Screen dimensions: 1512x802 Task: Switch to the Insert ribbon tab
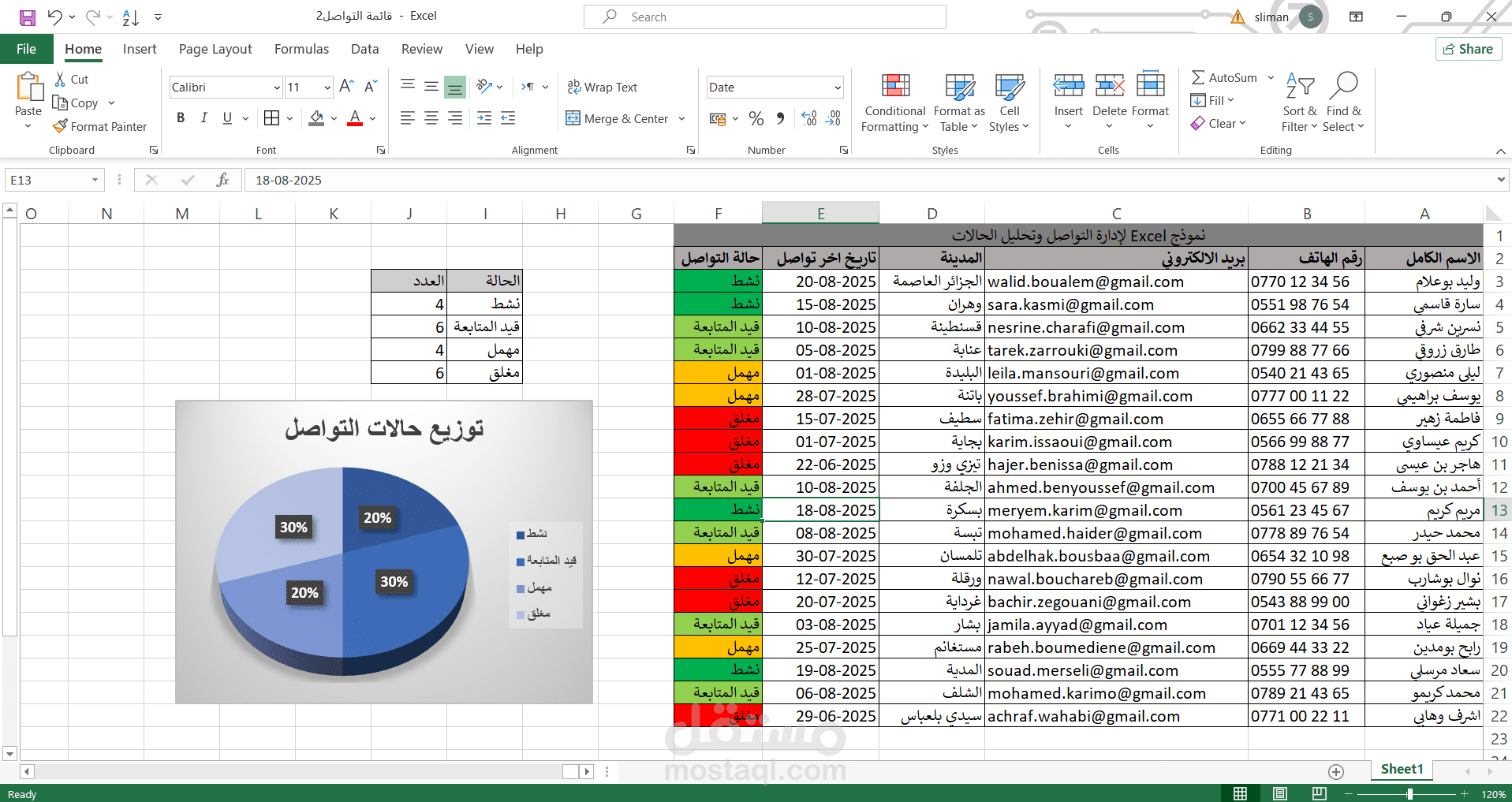click(x=140, y=49)
